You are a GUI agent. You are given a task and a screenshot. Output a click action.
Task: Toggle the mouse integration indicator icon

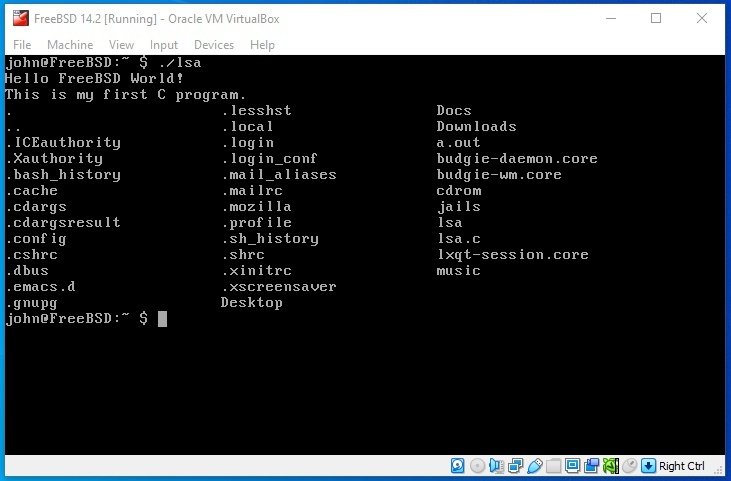pos(629,466)
